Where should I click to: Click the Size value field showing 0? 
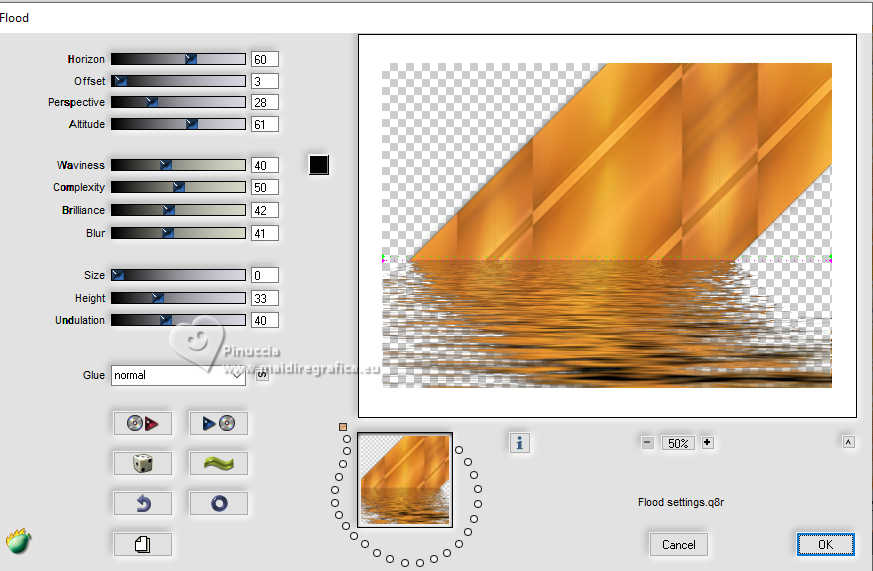click(x=264, y=275)
